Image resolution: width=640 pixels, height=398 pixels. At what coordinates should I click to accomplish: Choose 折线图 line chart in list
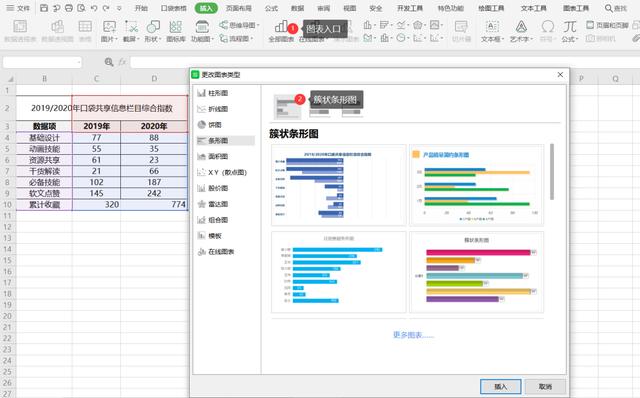213,109
